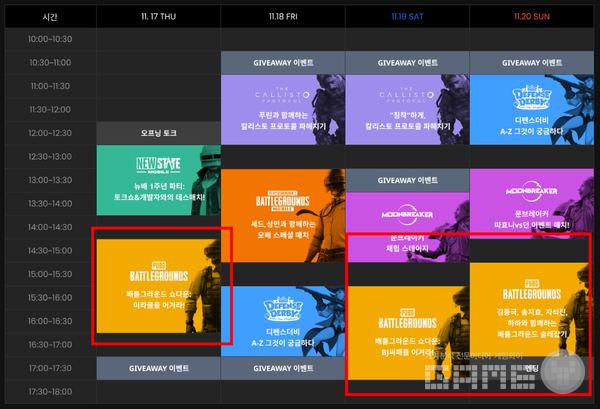Viewport: 600px width, 409px height.
Task: Click the 17:30~18:00 time slot
Action: click(50, 392)
